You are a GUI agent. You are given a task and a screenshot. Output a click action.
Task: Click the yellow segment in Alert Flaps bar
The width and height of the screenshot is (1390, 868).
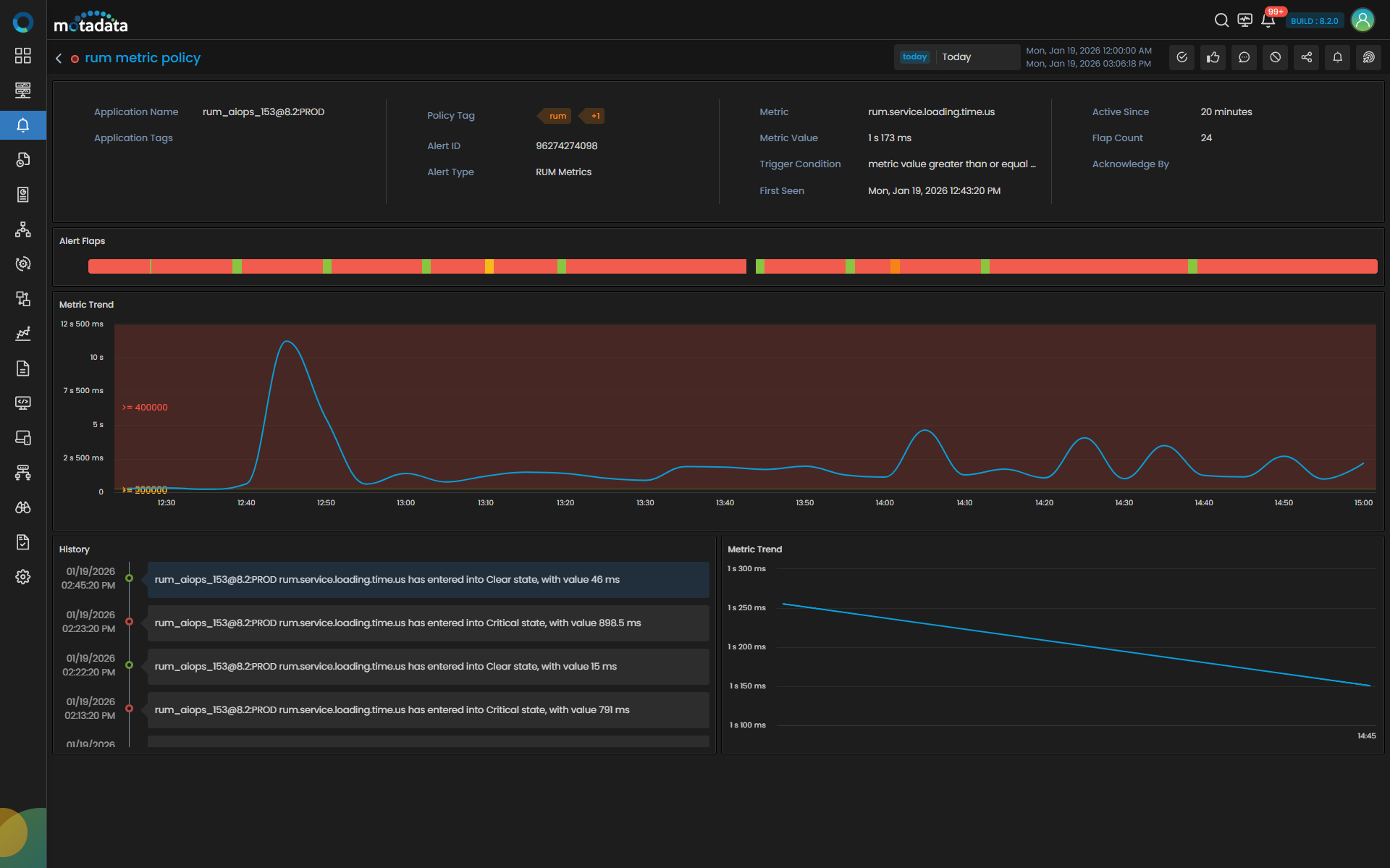click(x=489, y=266)
